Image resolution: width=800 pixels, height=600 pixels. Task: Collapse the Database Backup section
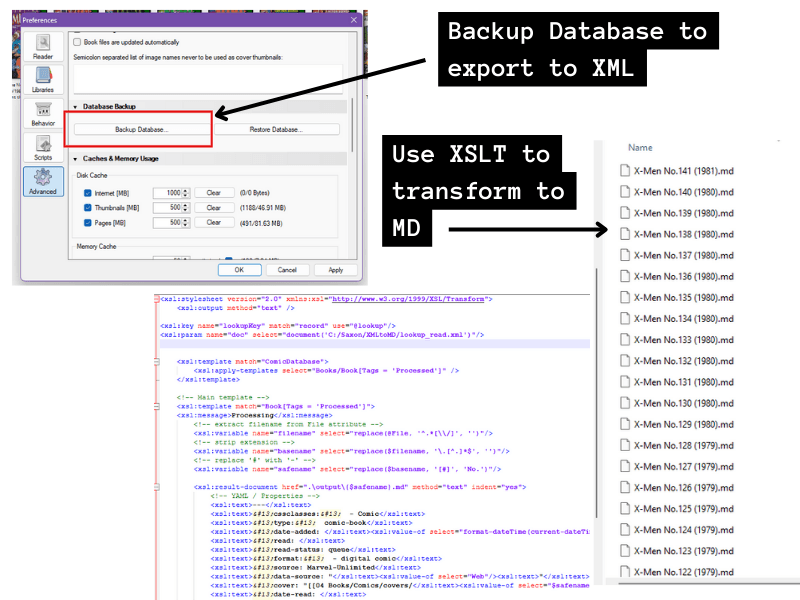[75, 106]
